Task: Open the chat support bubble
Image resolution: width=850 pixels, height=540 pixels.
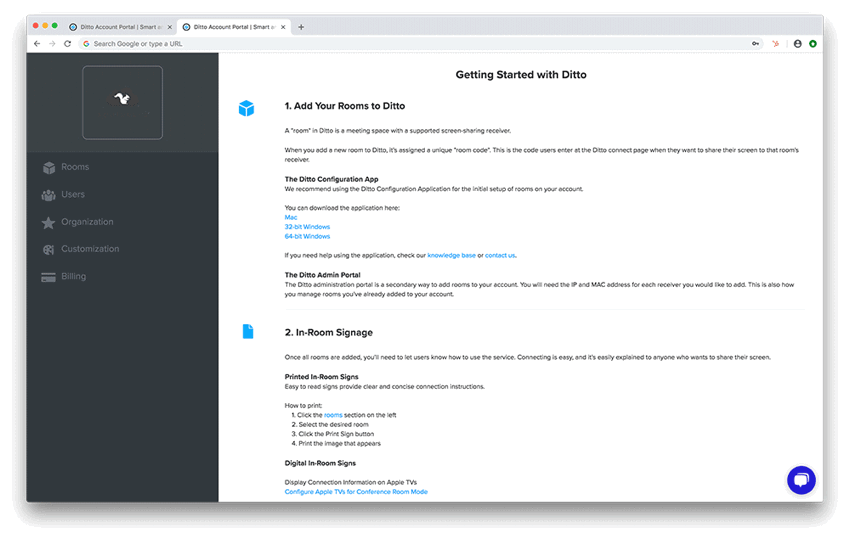Action: pos(801,480)
